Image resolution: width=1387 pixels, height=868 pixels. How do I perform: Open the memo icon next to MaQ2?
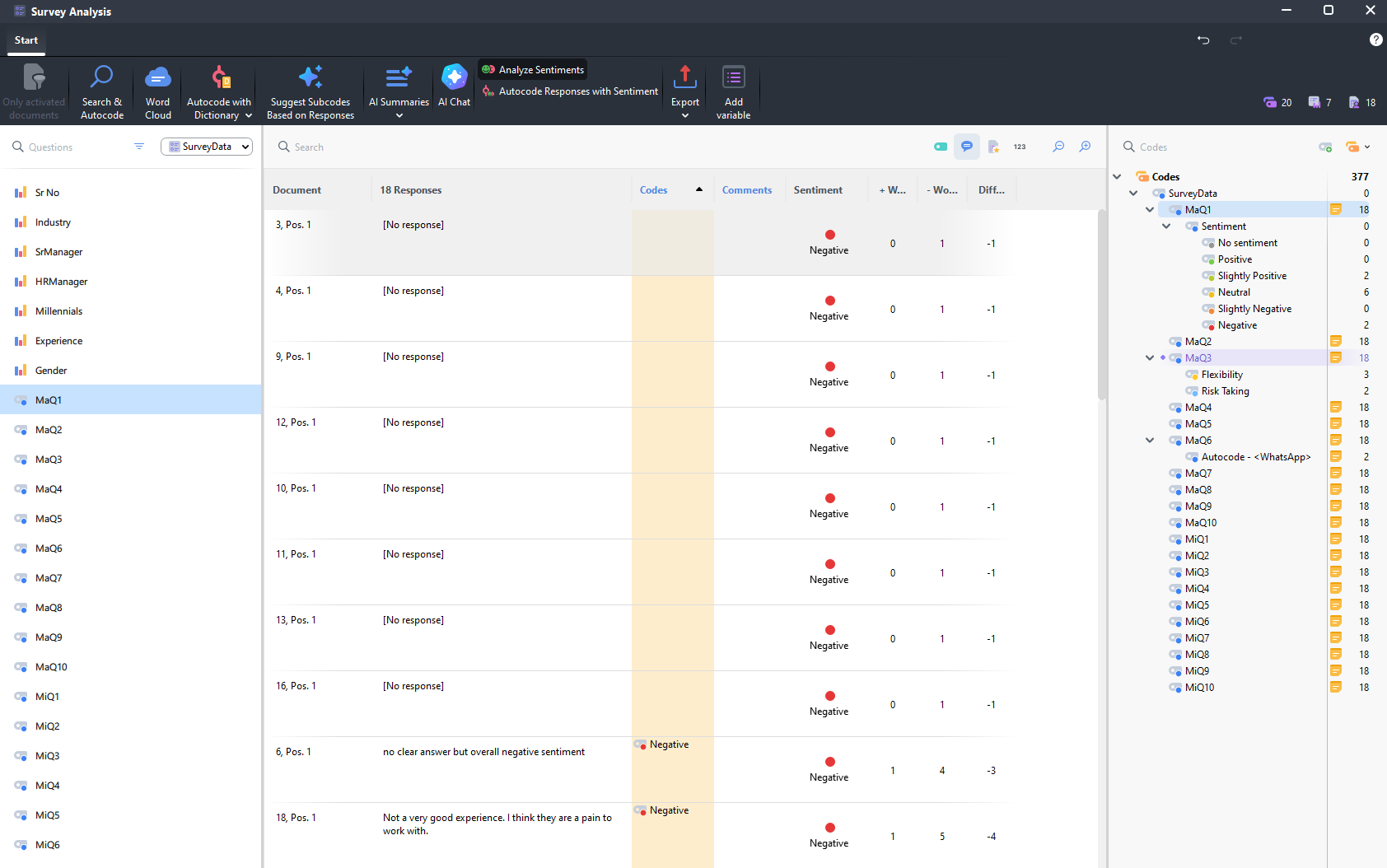click(x=1336, y=342)
